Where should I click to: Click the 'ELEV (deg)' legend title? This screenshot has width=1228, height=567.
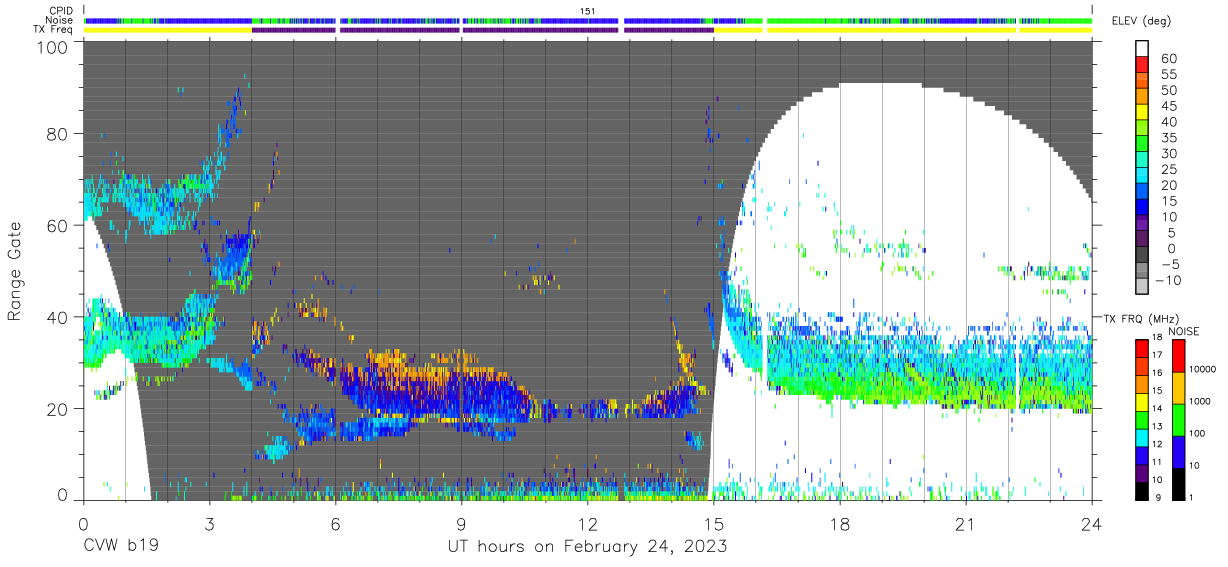click(1142, 21)
